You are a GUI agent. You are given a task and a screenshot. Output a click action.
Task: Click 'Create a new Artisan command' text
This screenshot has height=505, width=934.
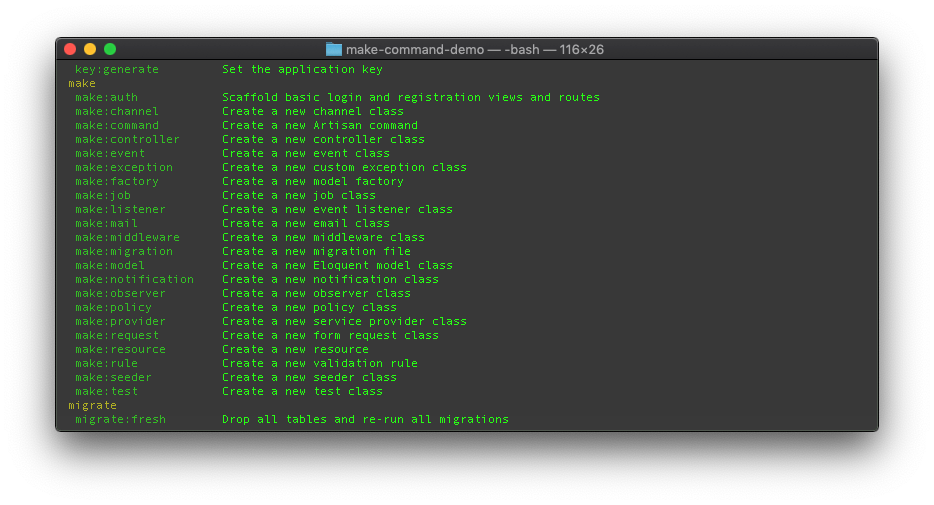coord(320,125)
